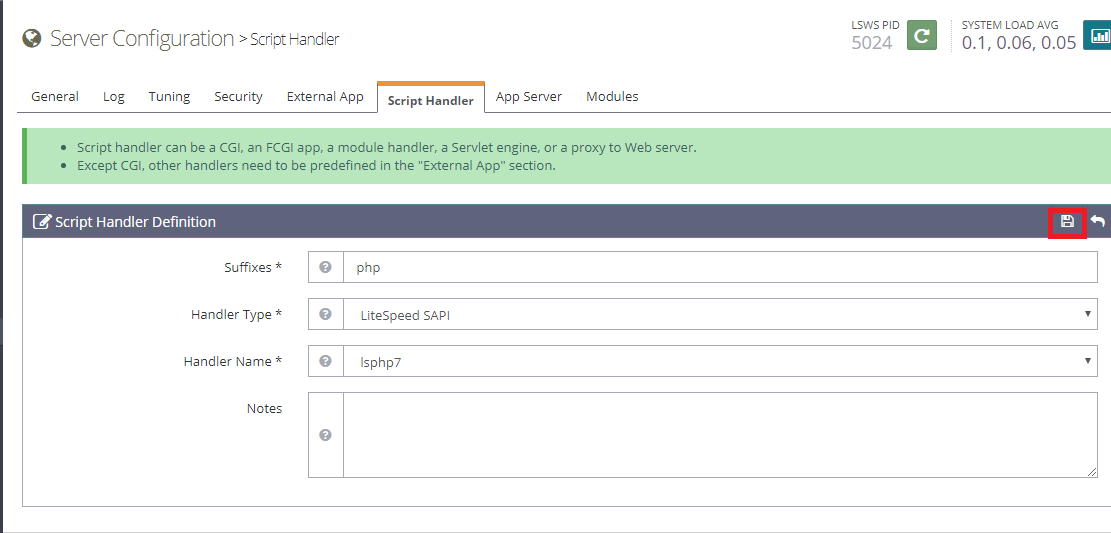Open the Tuning tab
This screenshot has height=533, width=1111.
[x=169, y=96]
